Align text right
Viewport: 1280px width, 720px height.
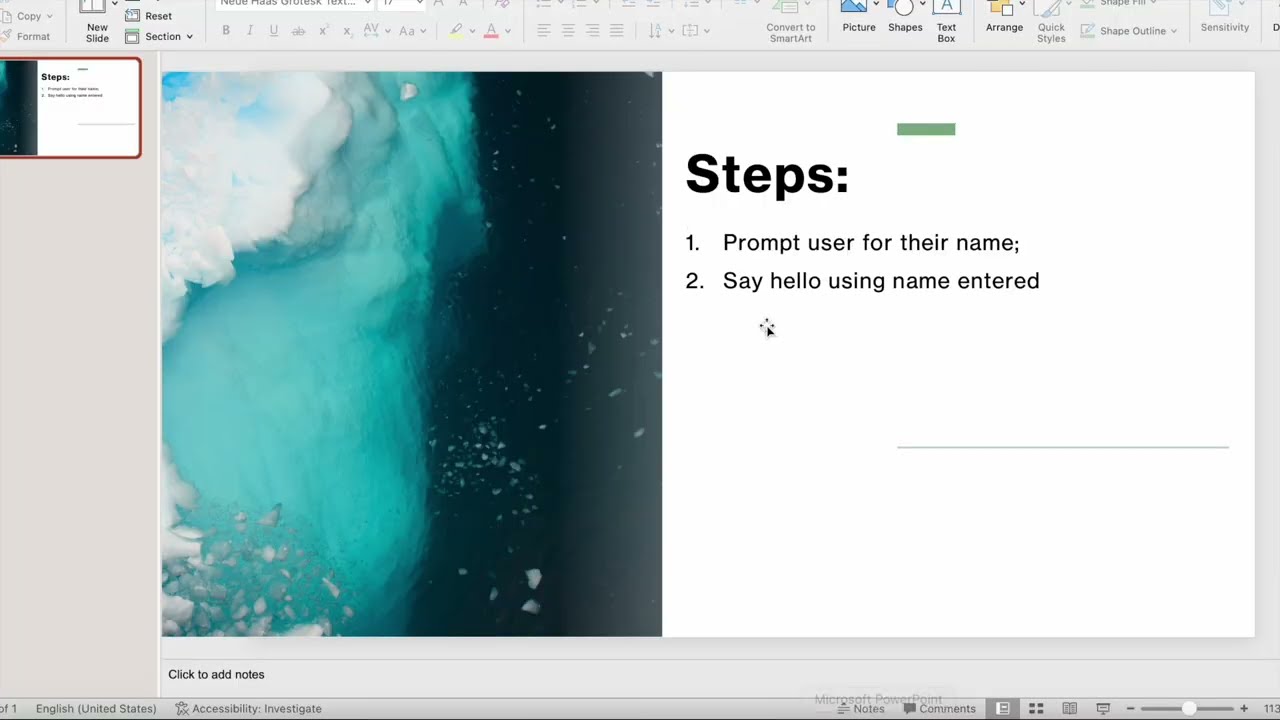pos(592,31)
